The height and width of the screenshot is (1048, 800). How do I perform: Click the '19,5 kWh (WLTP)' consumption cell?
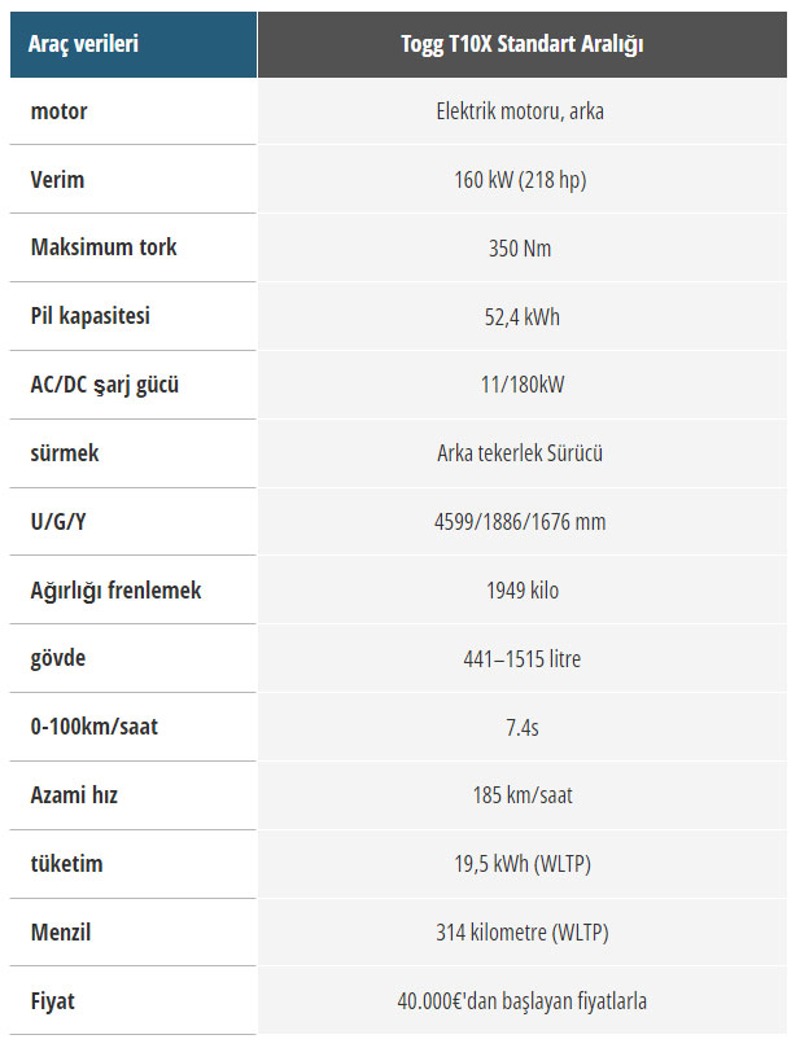(521, 864)
